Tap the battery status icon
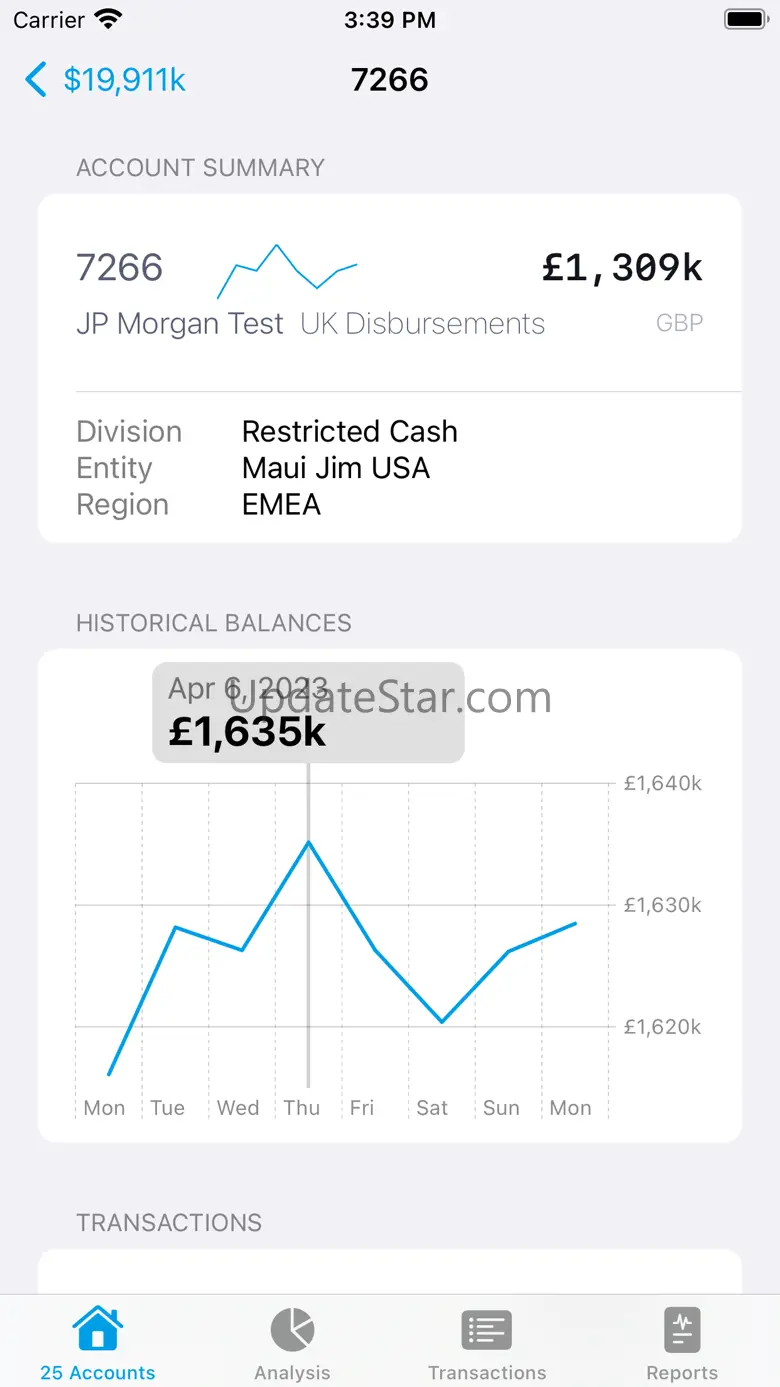Screen dimensions: 780x1387 tap(745, 19)
